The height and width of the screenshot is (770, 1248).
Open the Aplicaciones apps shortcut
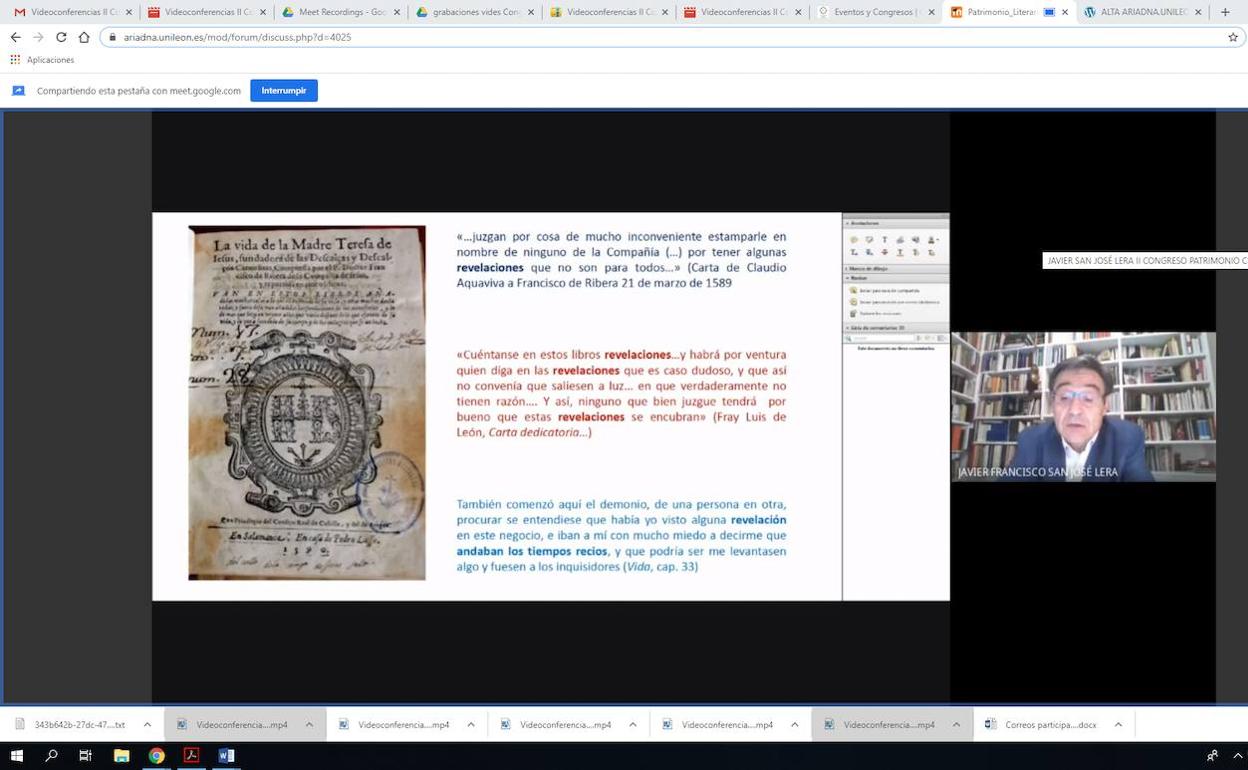[42, 60]
